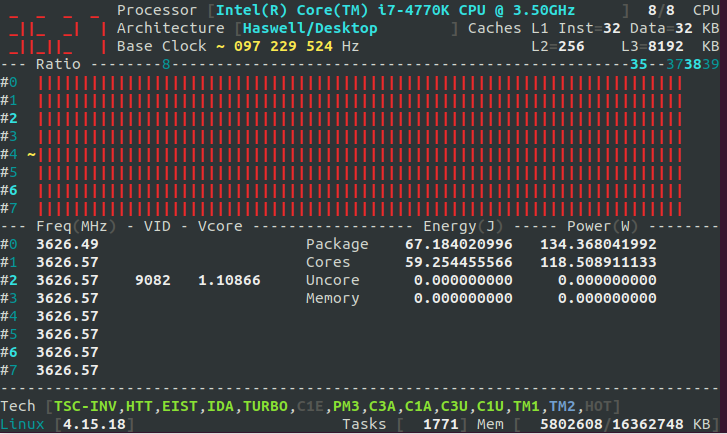This screenshot has height=434, width=727.
Task: Click the 8/8 CPU count
Action: pyautogui.click(x=661, y=10)
